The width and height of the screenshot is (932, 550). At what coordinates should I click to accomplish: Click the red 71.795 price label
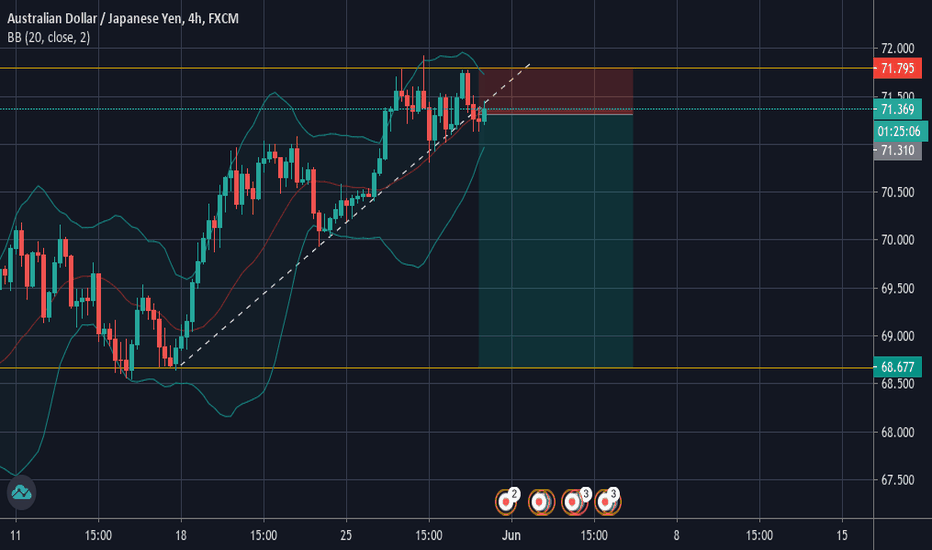[x=897, y=68]
